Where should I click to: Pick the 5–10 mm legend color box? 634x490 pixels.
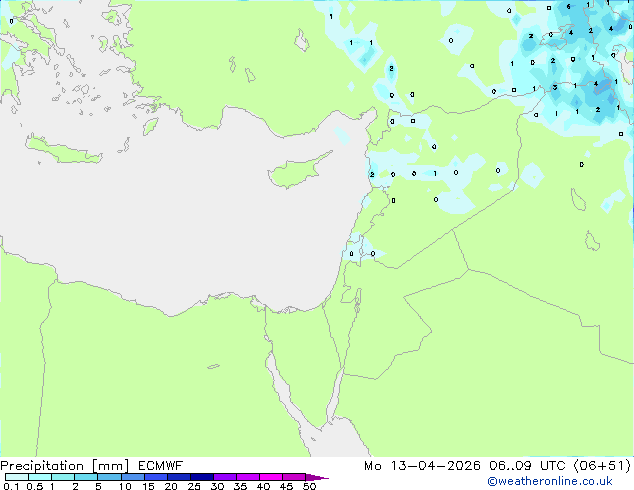click(x=109, y=477)
